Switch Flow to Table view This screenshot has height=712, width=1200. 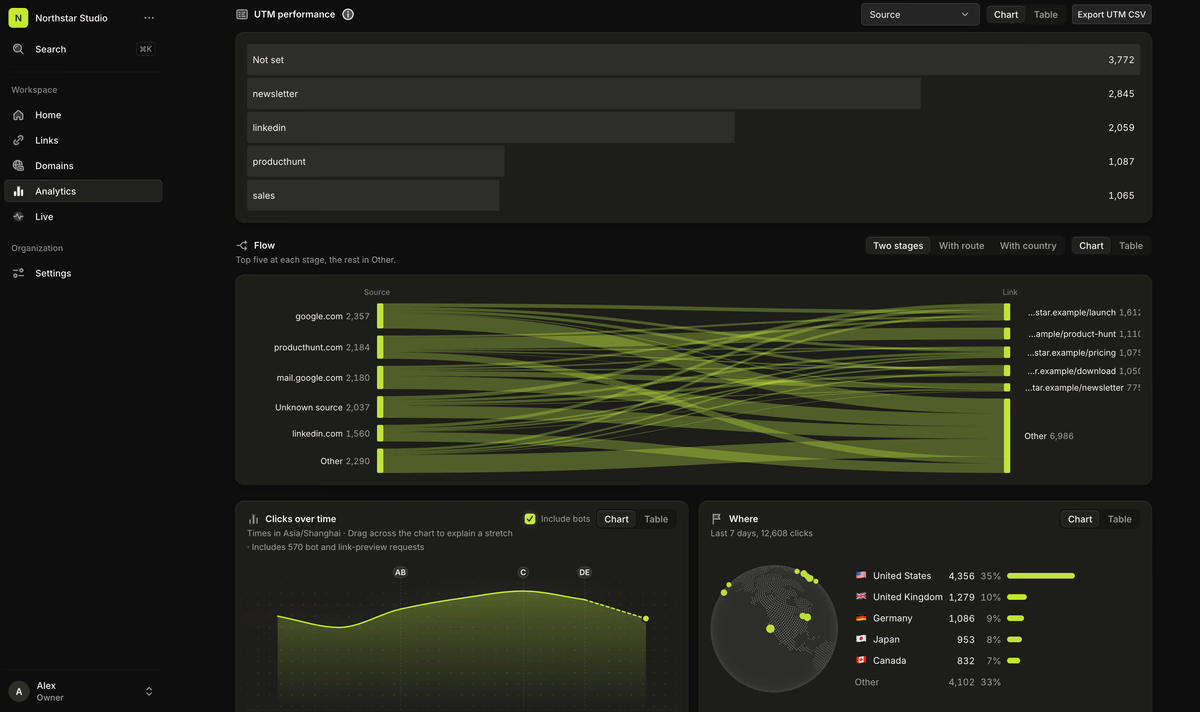[x=1131, y=245]
